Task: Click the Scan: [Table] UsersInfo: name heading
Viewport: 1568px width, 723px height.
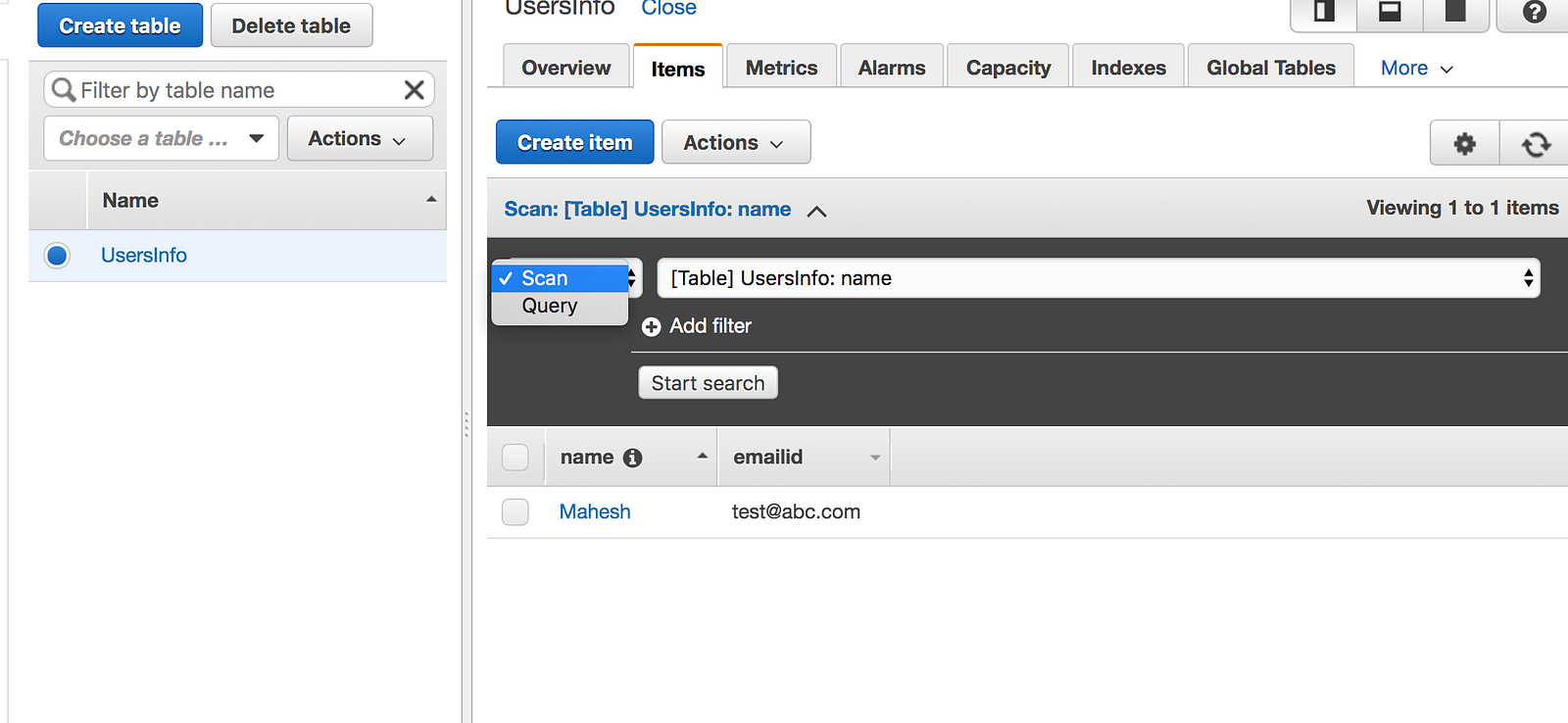Action: click(x=648, y=209)
